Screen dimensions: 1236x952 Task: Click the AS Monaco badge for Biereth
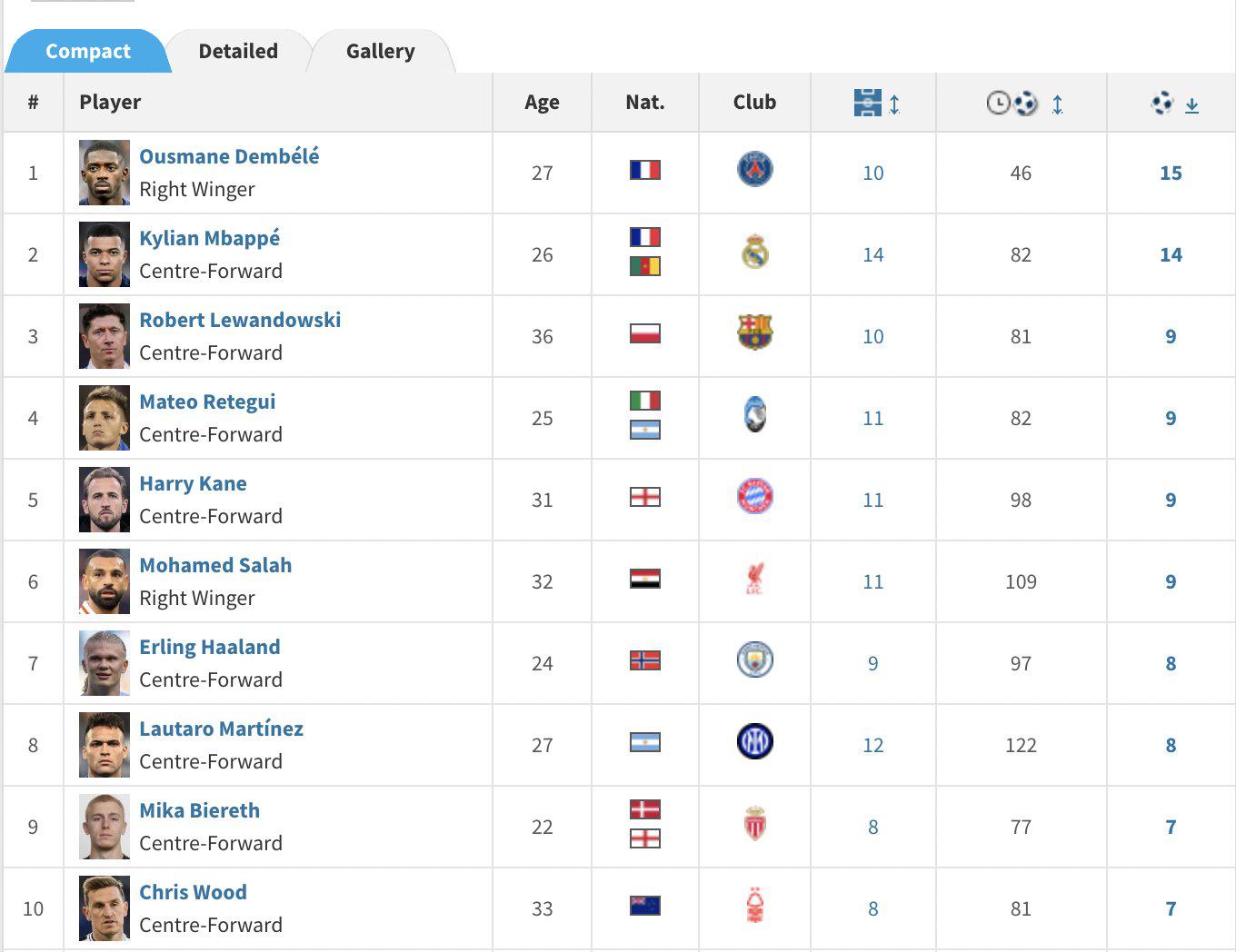point(754,827)
